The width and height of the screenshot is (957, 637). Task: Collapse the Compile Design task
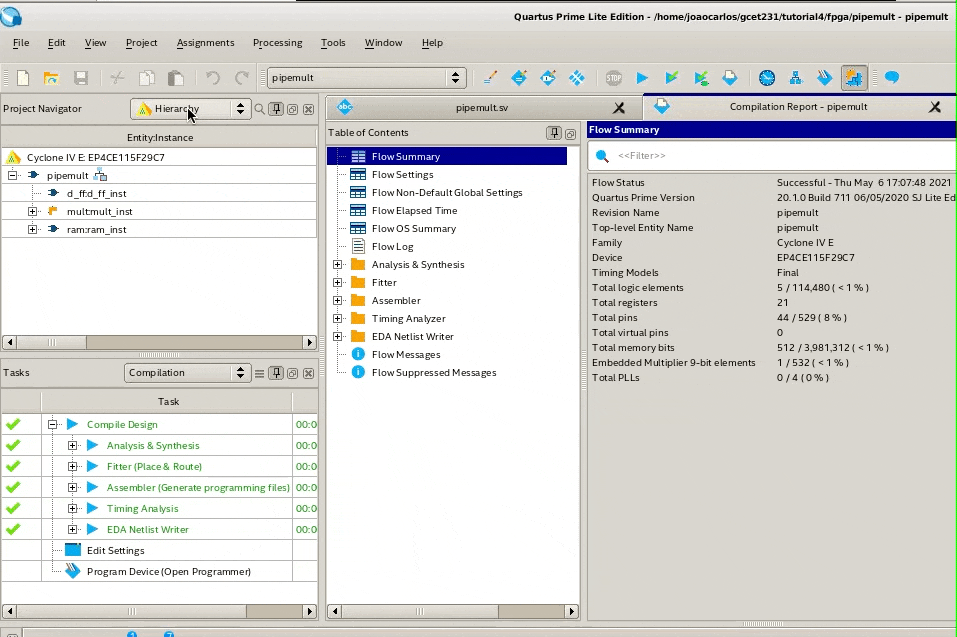[52, 424]
